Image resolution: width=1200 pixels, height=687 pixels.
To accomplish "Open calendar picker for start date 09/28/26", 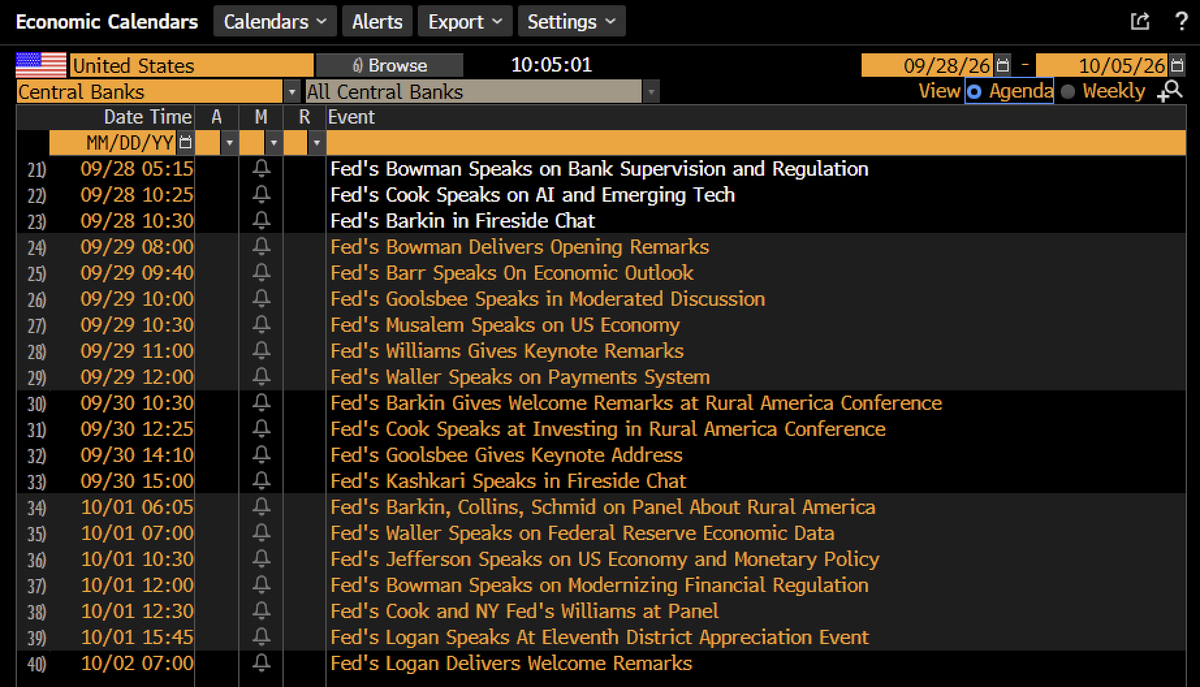I will coord(1003,66).
